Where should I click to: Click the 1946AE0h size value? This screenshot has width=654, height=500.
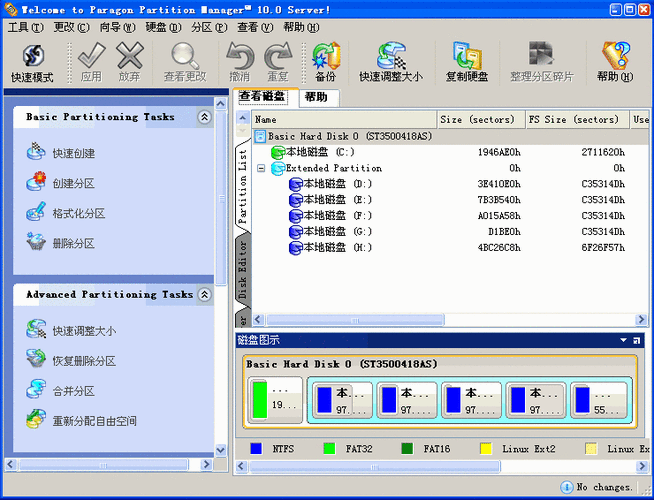coord(499,153)
